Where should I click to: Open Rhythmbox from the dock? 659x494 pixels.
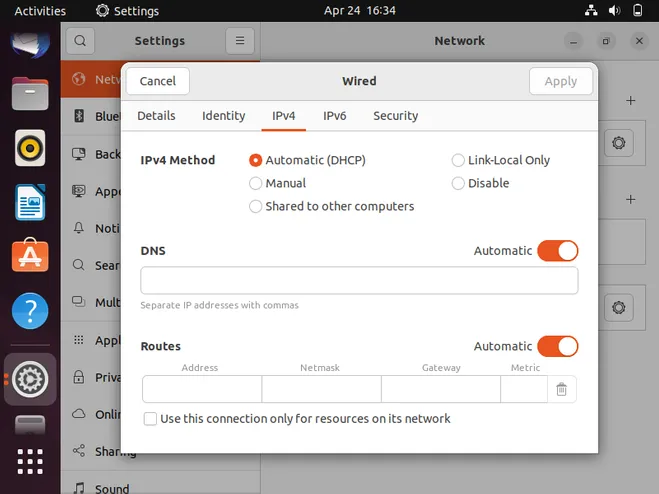point(30,148)
